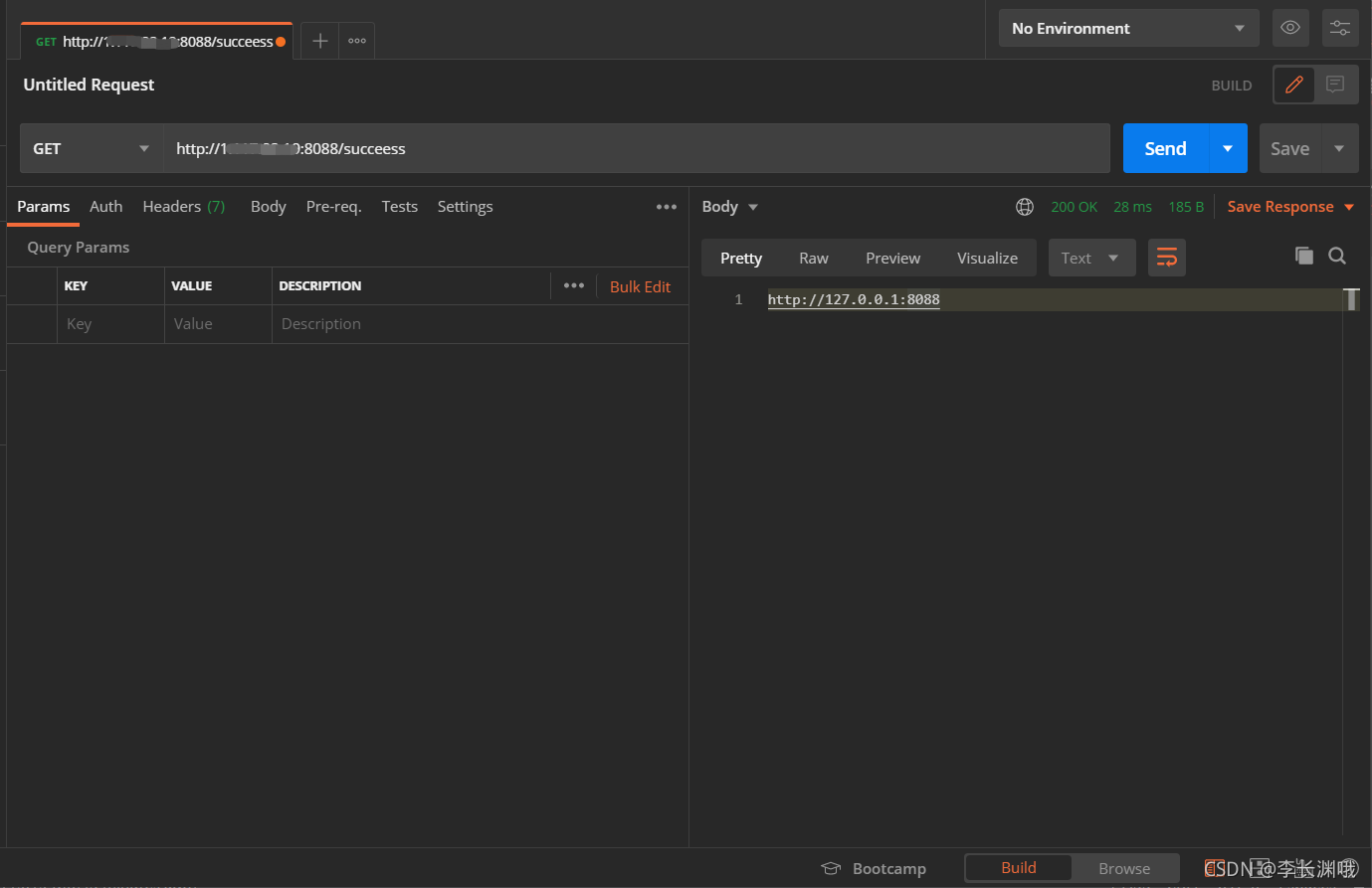Click the Untitled Request title

point(89,85)
